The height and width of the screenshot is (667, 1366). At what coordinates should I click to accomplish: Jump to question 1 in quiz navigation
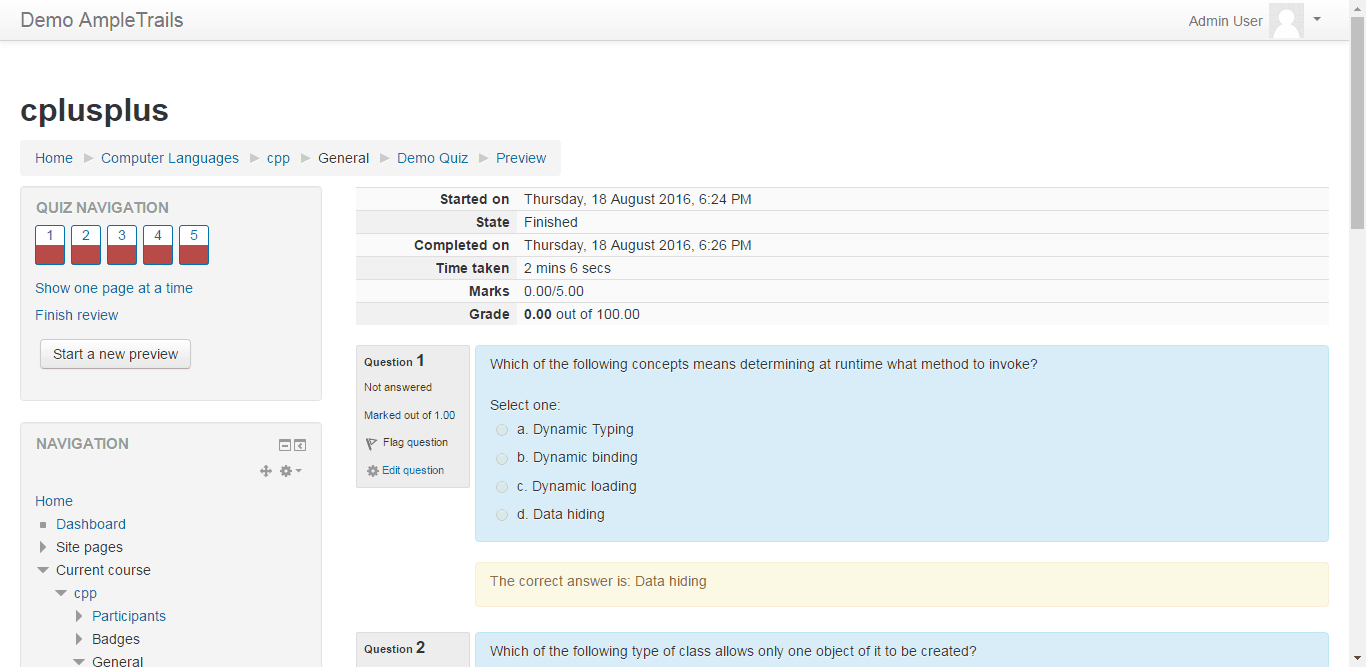point(50,245)
